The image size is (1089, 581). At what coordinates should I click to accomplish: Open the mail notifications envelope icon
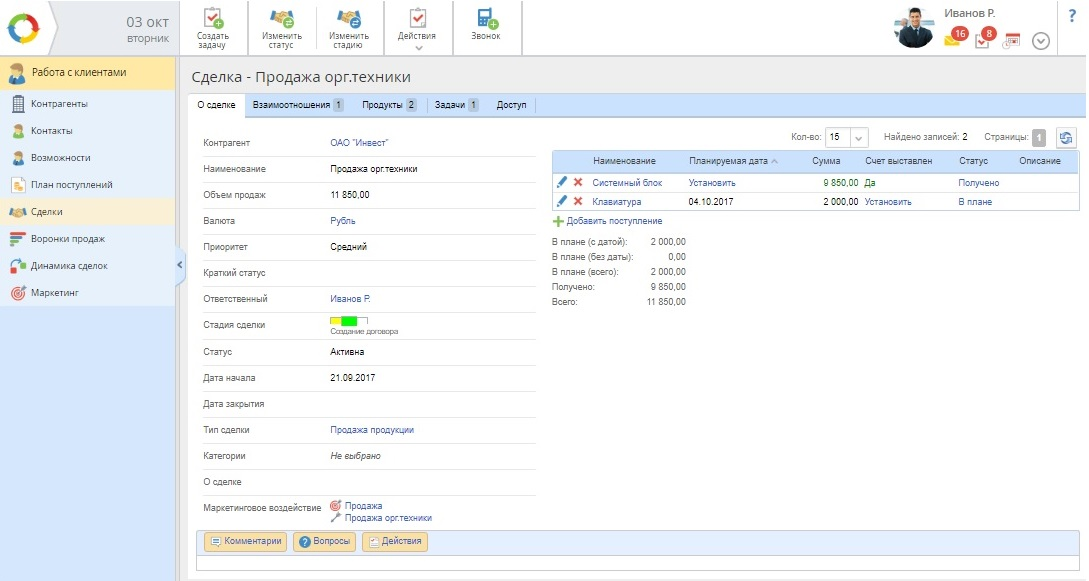[x=953, y=40]
